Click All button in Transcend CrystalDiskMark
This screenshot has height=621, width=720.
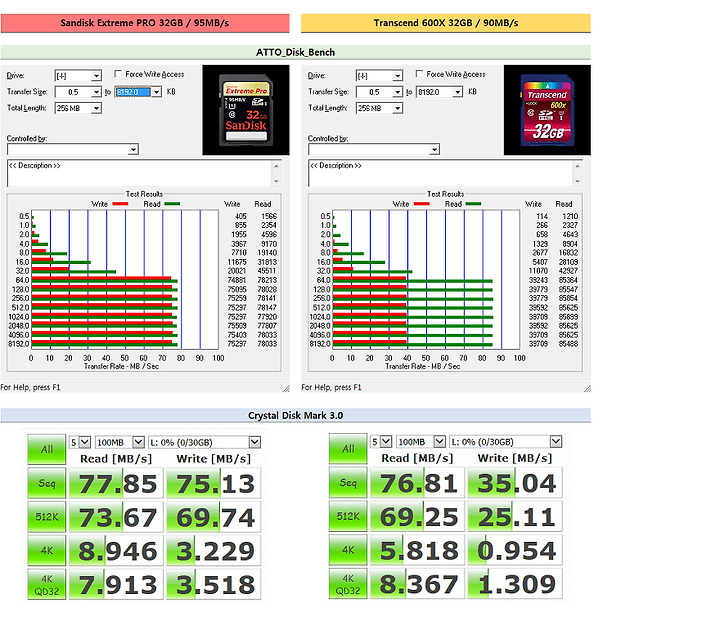(x=348, y=449)
